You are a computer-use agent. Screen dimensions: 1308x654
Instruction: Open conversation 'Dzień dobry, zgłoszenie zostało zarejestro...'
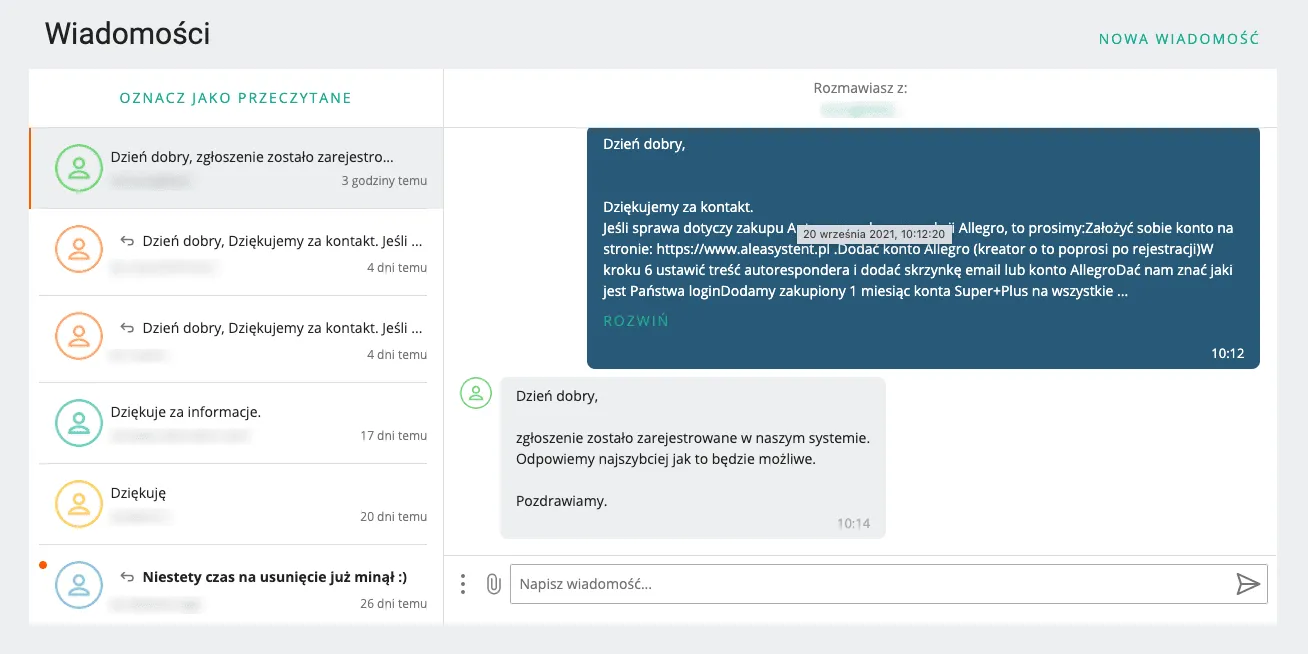(252, 158)
